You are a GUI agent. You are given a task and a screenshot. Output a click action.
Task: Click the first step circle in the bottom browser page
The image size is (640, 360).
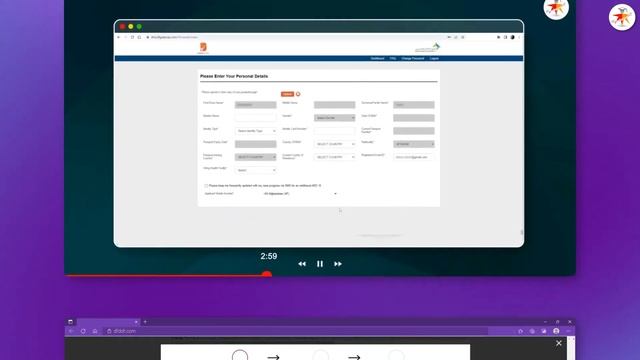point(240,356)
